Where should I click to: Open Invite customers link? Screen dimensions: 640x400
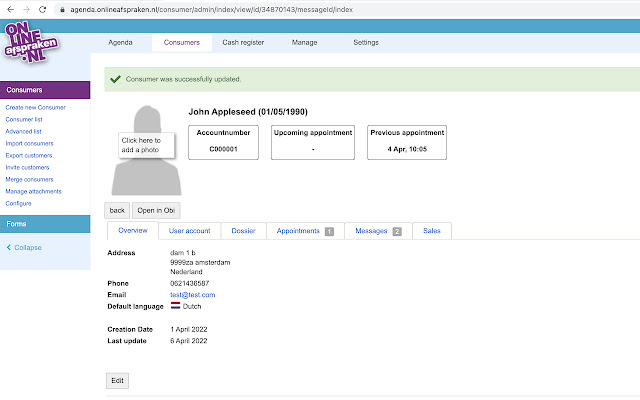(27, 167)
